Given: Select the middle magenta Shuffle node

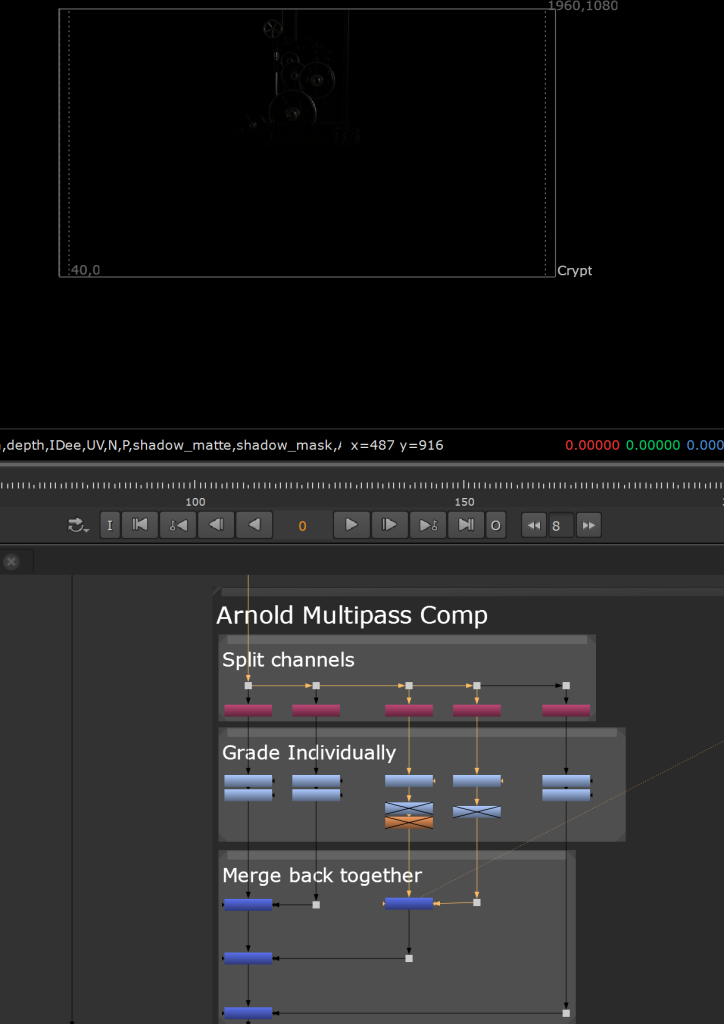Looking at the screenshot, I should tap(409, 711).
